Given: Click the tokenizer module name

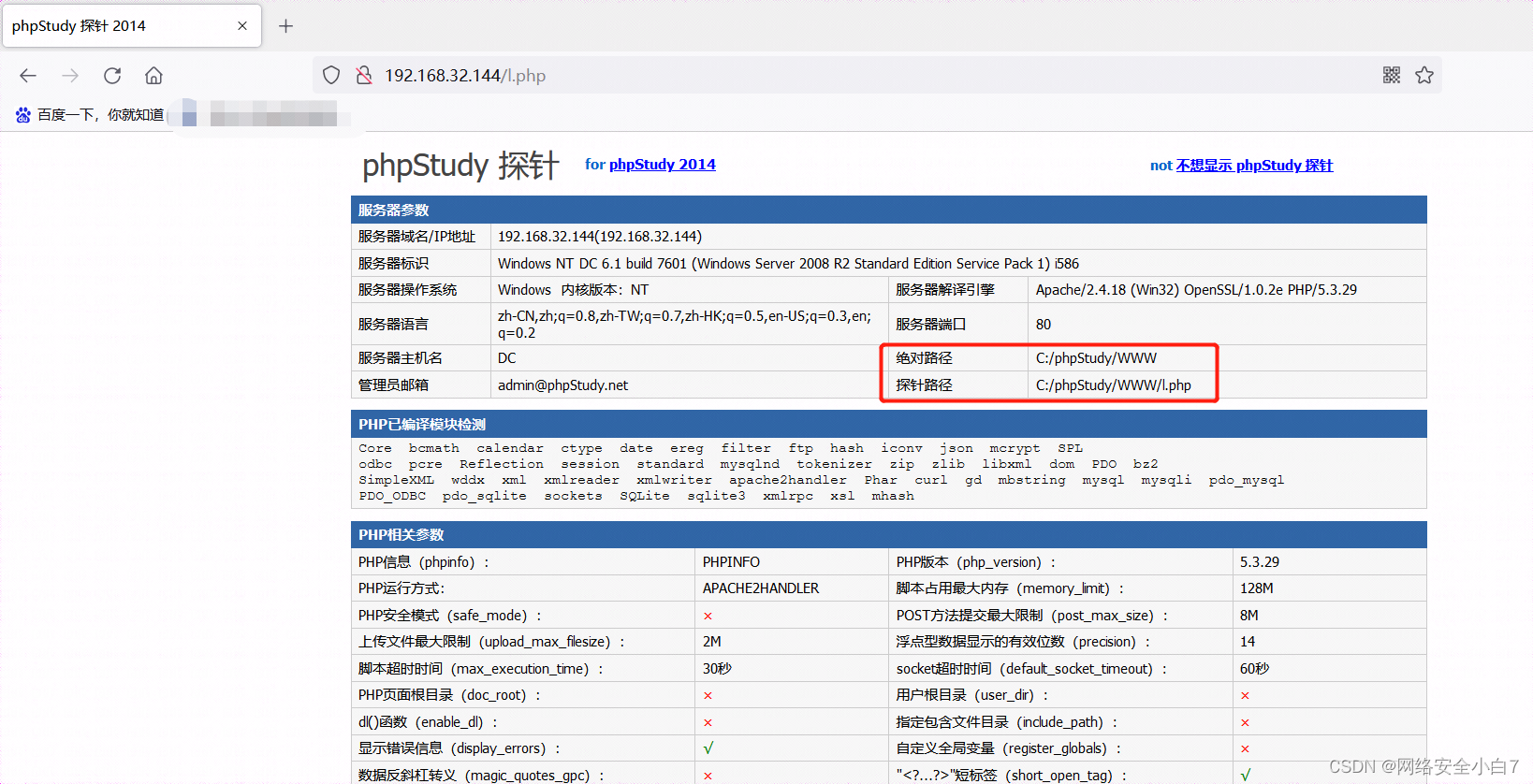Looking at the screenshot, I should tap(834, 465).
